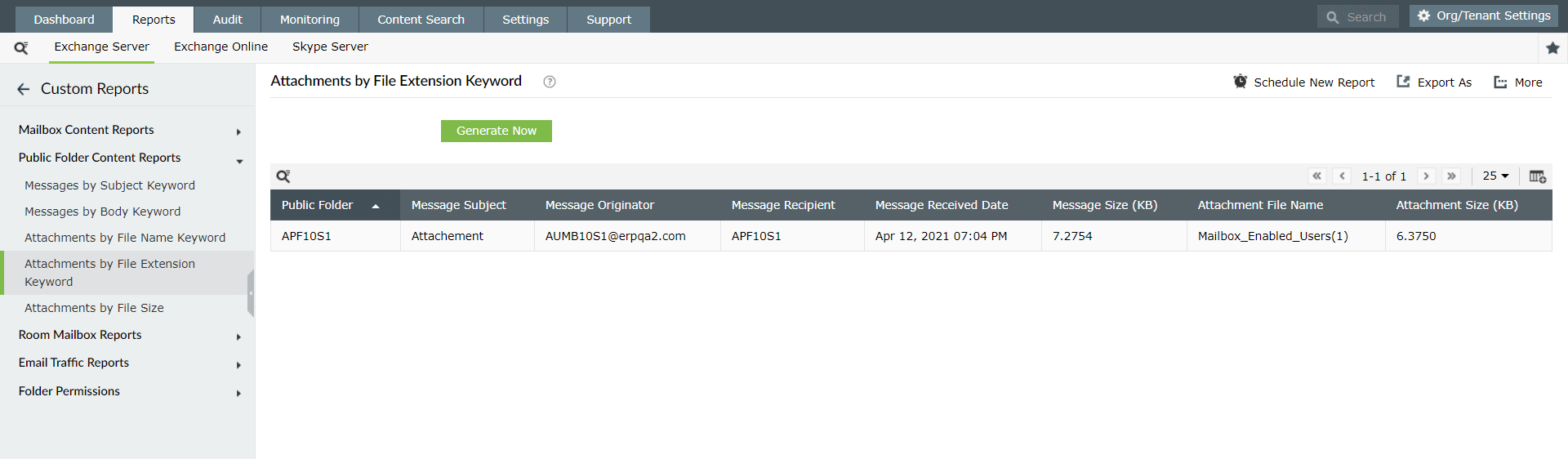Open Attachments by File Size report
The image size is (1568, 459).
tap(94, 308)
